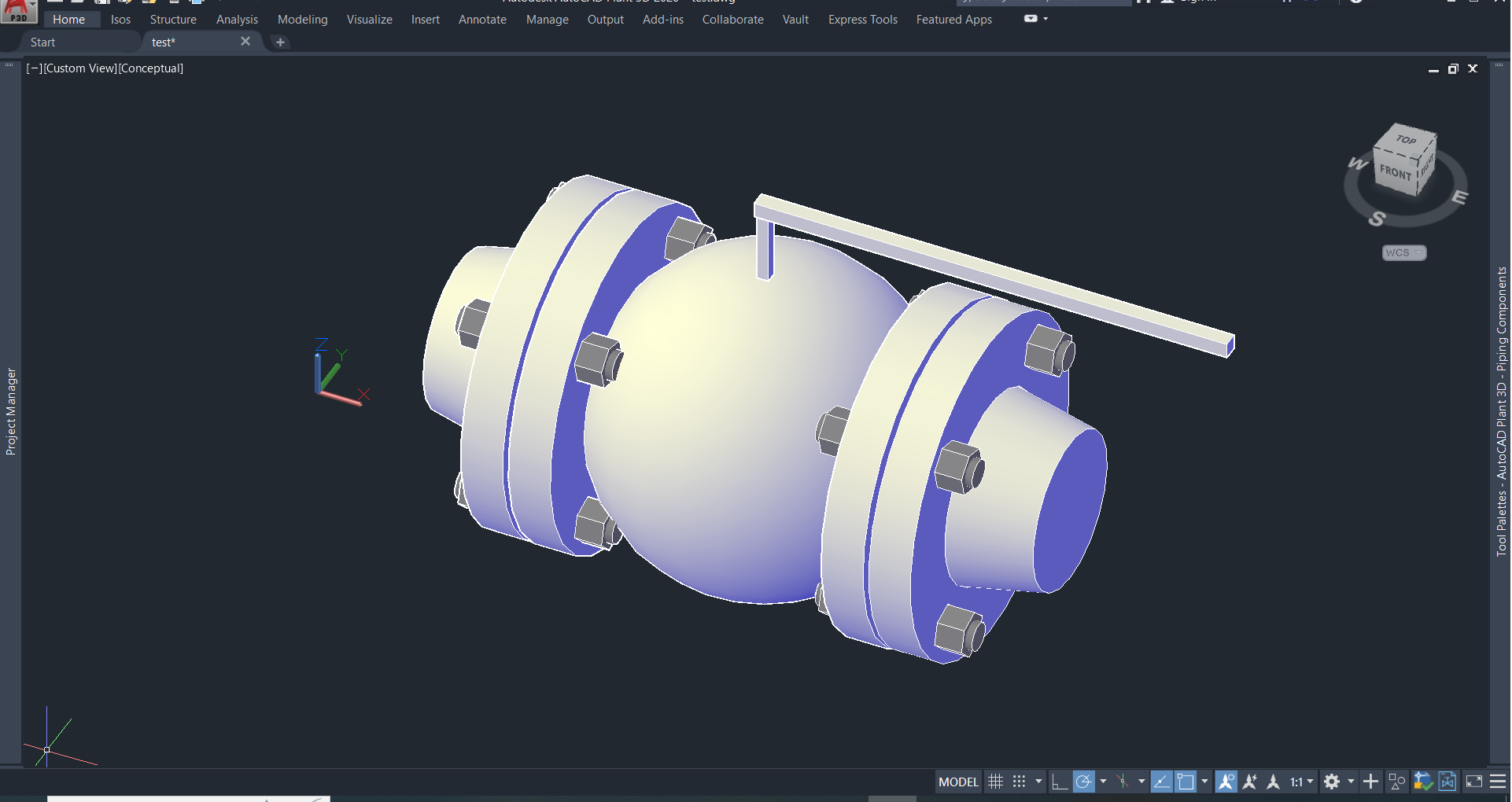
Task: Click the FRONT face of the ViewCube
Action: [1395, 172]
